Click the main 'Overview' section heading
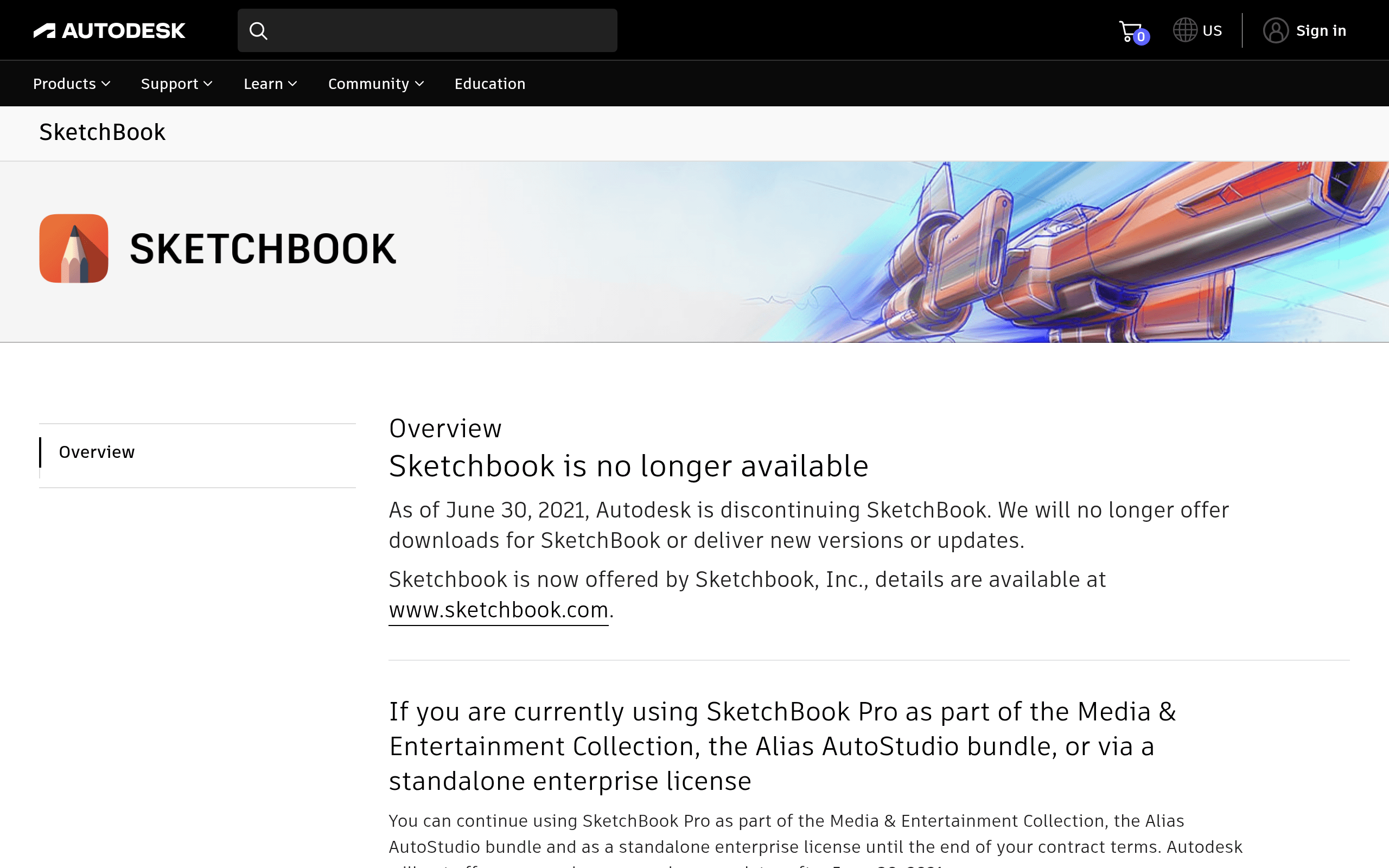Image resolution: width=1389 pixels, height=868 pixels. tap(445, 429)
